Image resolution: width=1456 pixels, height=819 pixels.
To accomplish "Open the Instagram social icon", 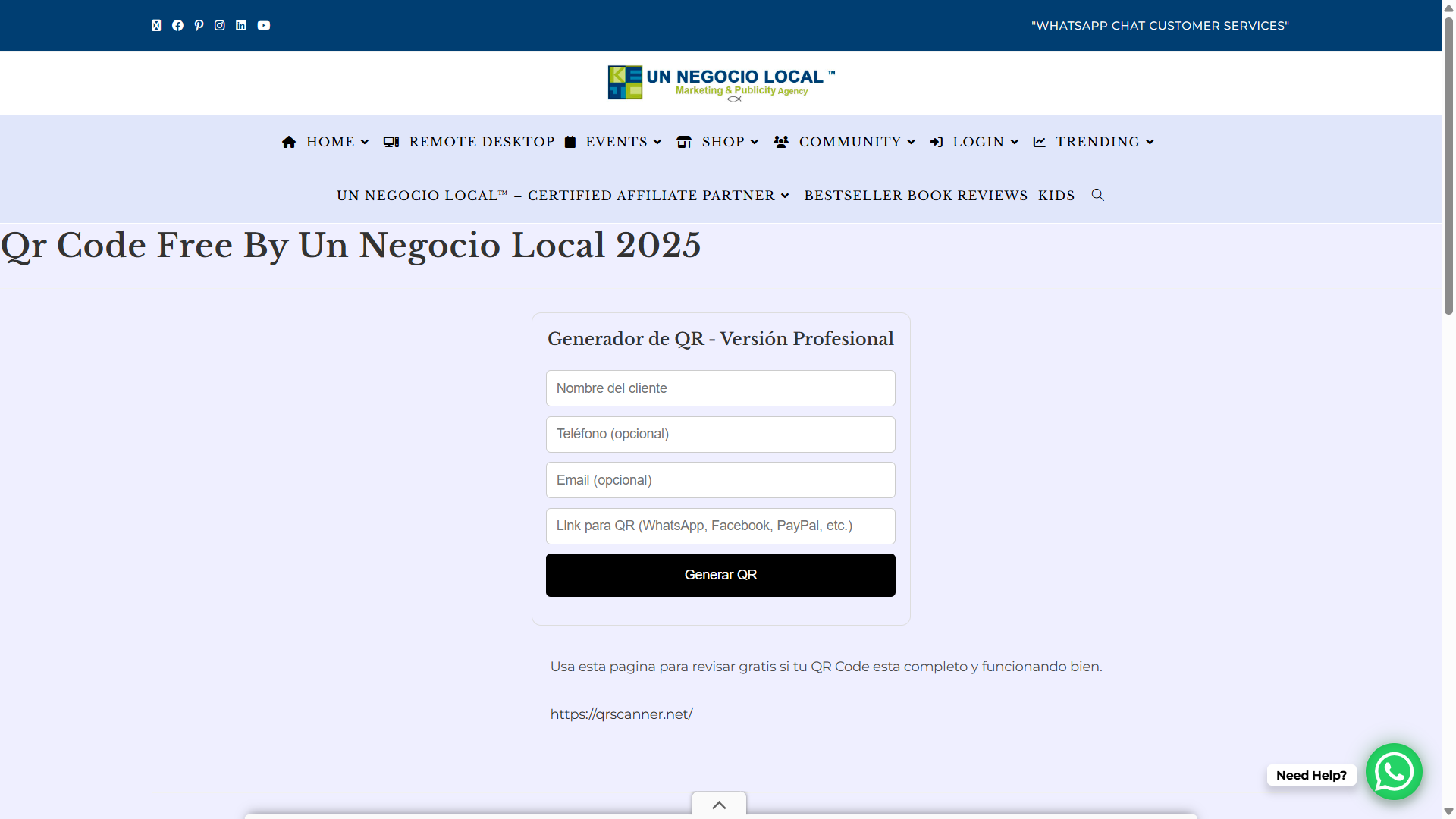I will pyautogui.click(x=220, y=25).
